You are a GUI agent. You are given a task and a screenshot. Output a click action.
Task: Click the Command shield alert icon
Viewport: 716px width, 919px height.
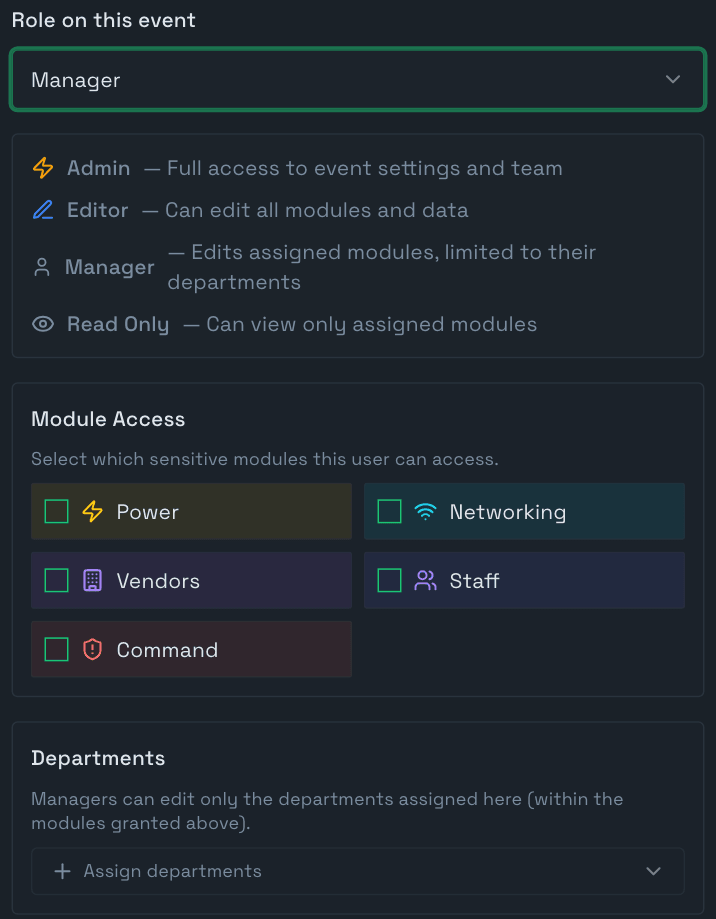(93, 649)
